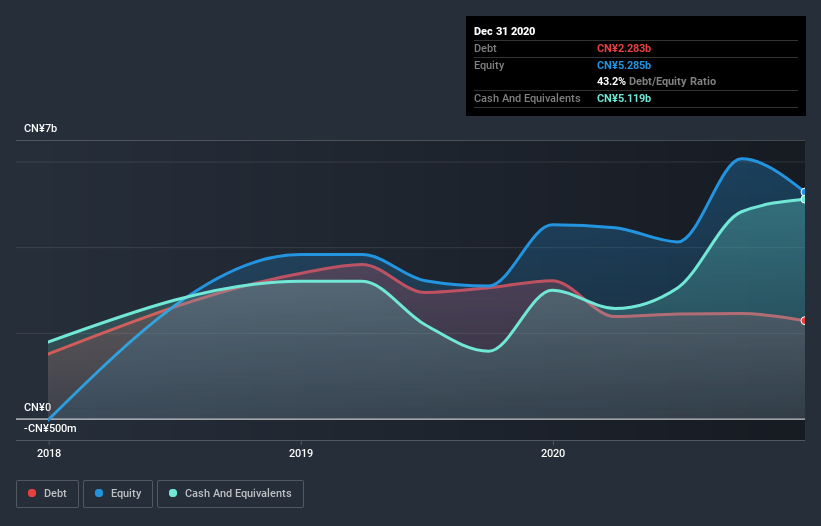This screenshot has height=526, width=821.
Task: Select the 2019 x-axis label
Action: tap(301, 453)
